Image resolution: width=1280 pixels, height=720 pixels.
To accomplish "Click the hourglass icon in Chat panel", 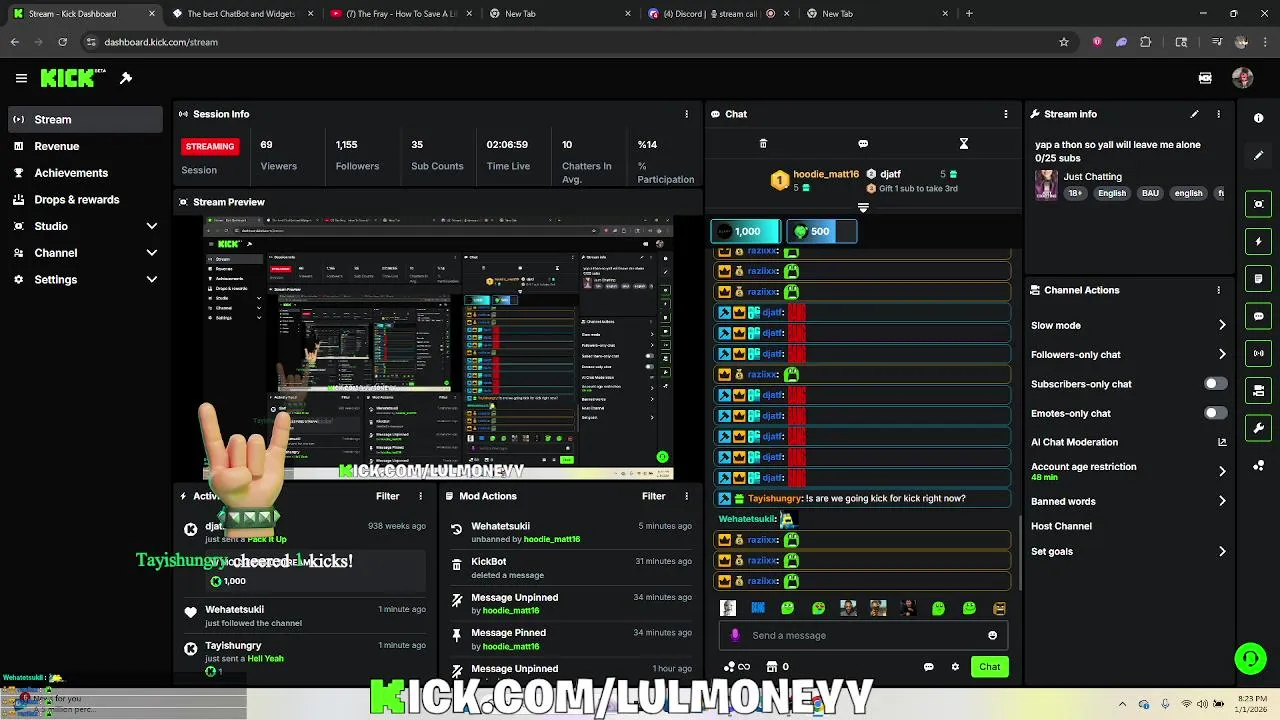I will tap(963, 144).
